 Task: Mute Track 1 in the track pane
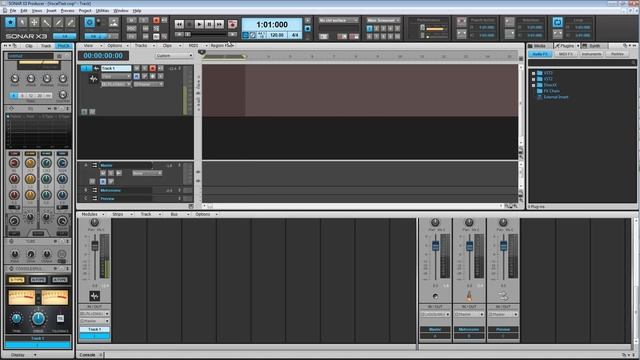137,68
